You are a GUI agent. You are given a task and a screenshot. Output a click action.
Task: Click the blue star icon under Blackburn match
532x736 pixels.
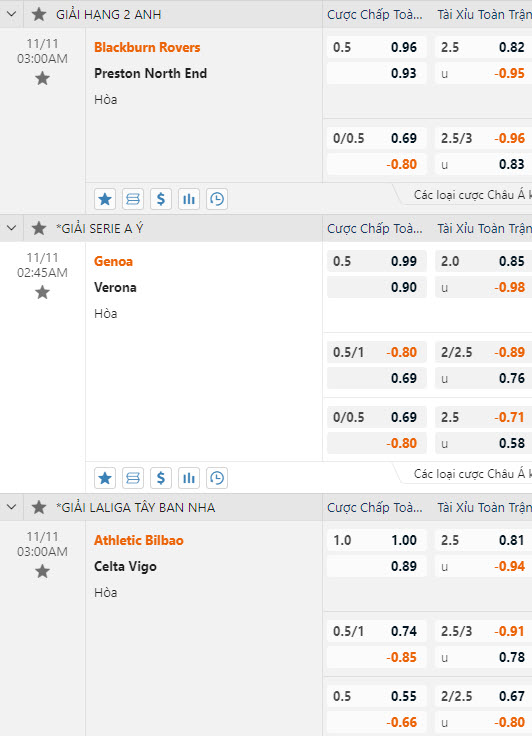click(x=105, y=199)
